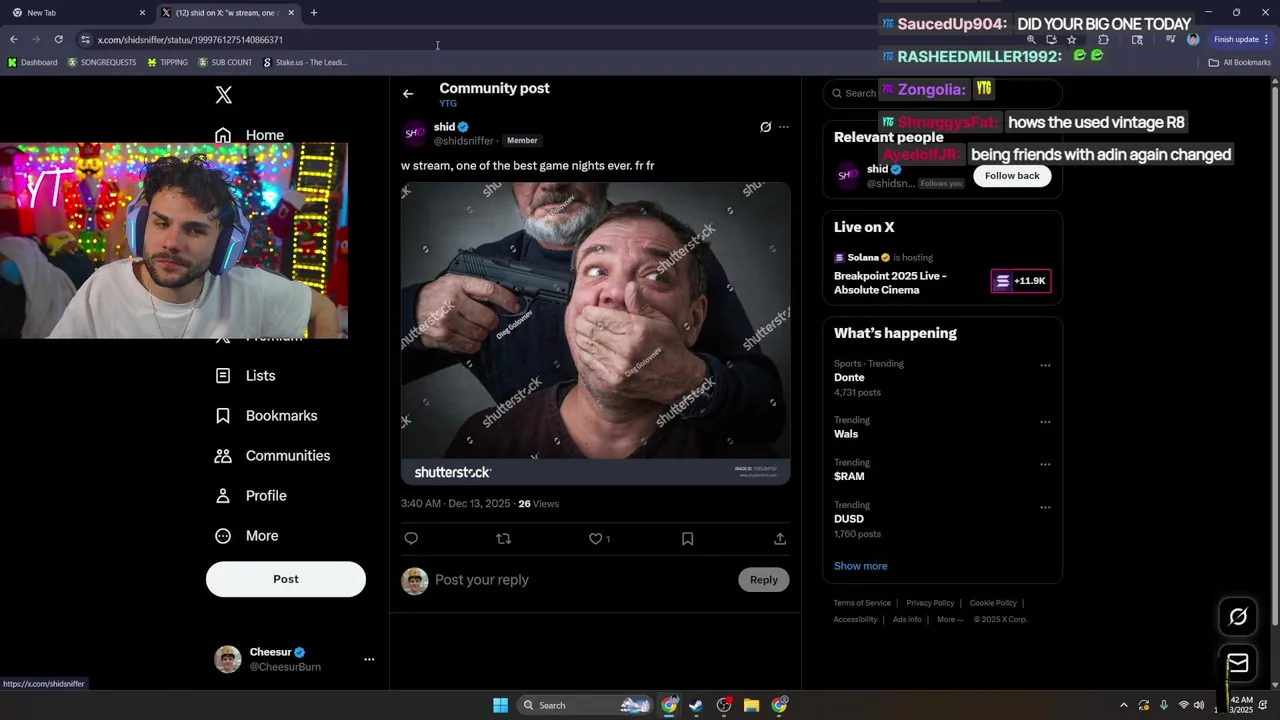Like the post with heart icon
This screenshot has width=1280, height=720.
(596, 538)
